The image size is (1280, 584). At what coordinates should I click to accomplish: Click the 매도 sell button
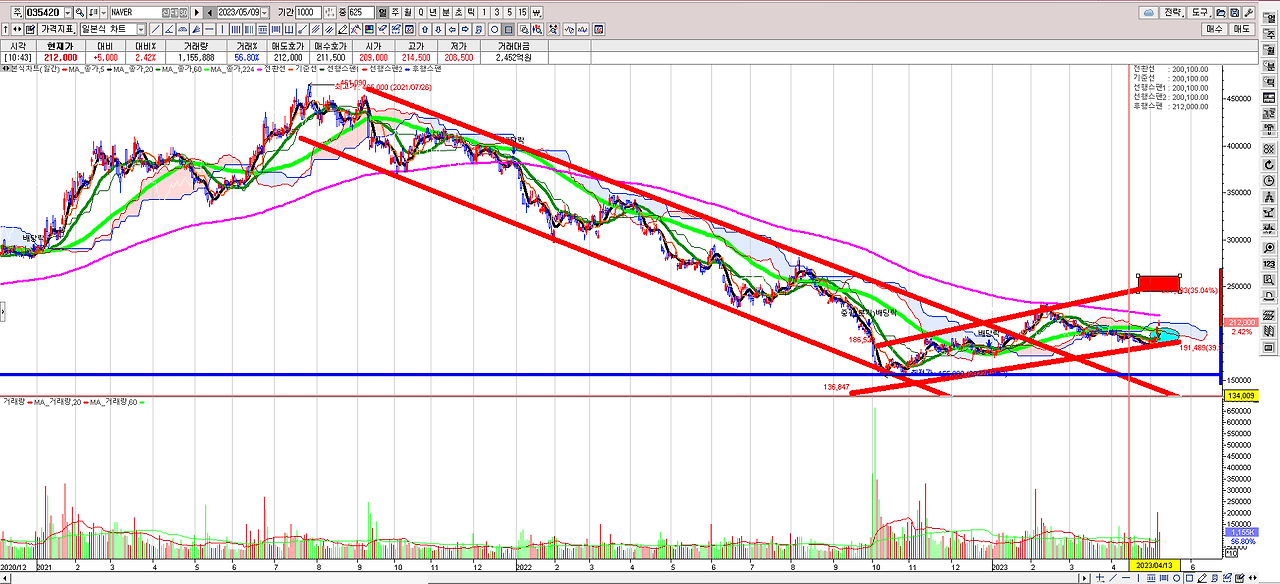point(1242,29)
